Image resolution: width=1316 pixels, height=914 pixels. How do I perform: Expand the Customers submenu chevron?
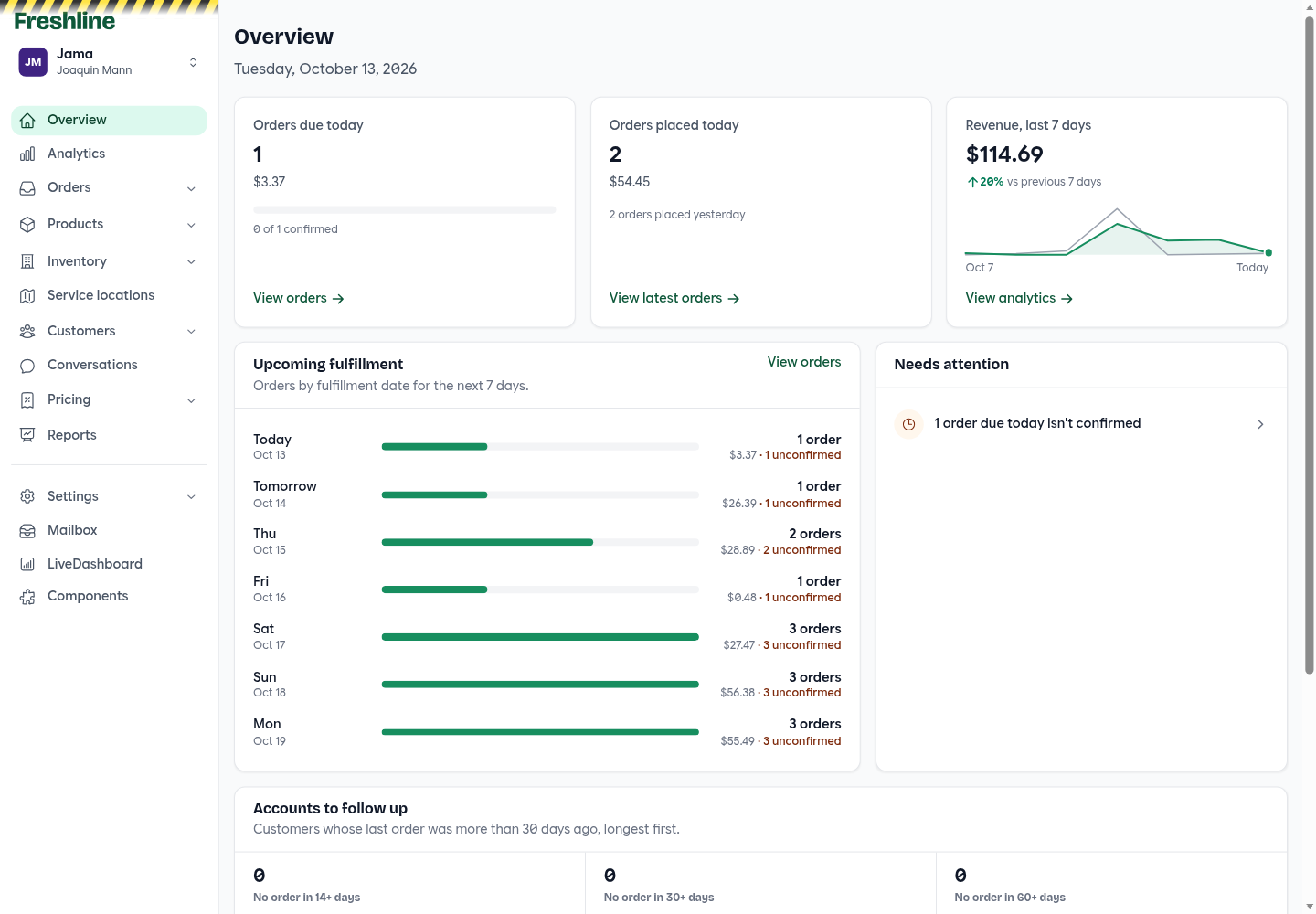(191, 332)
